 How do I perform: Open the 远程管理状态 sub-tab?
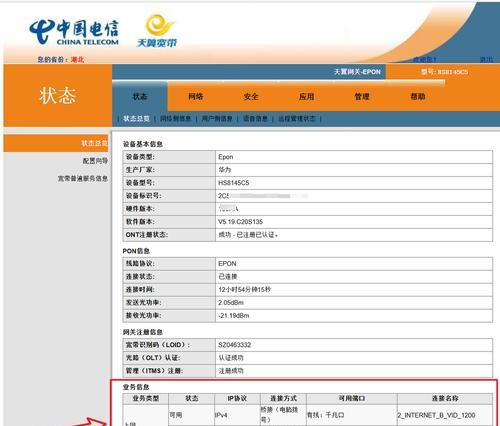297,118
